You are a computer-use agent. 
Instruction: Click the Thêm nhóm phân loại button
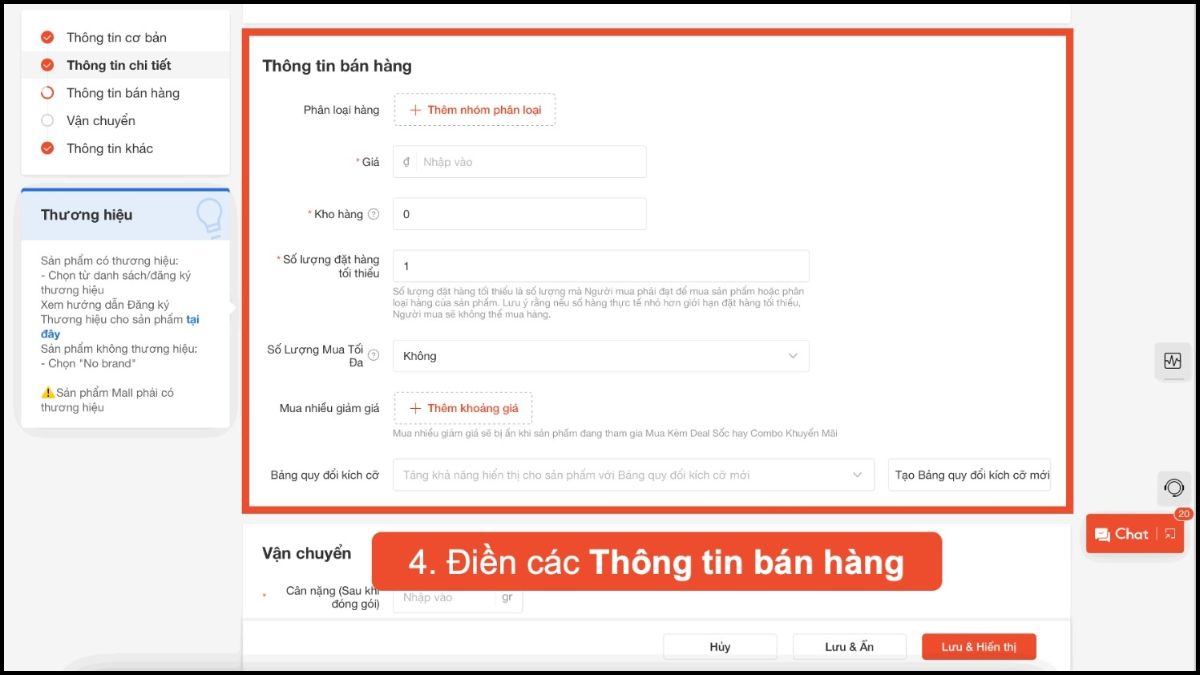[x=474, y=110]
